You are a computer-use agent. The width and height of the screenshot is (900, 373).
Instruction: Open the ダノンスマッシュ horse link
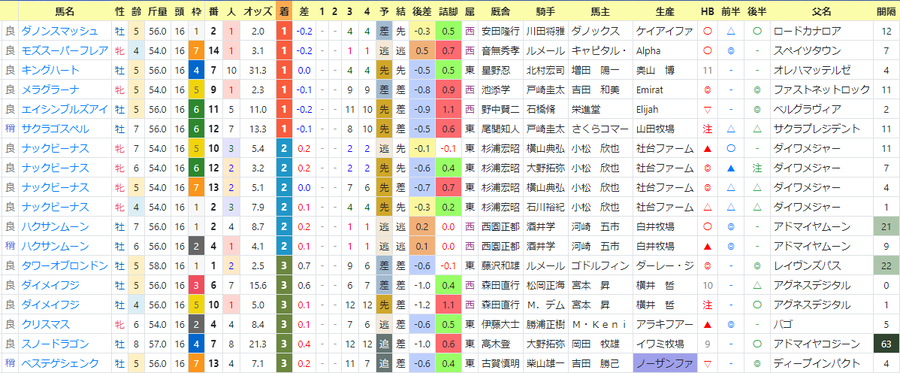click(x=60, y=31)
